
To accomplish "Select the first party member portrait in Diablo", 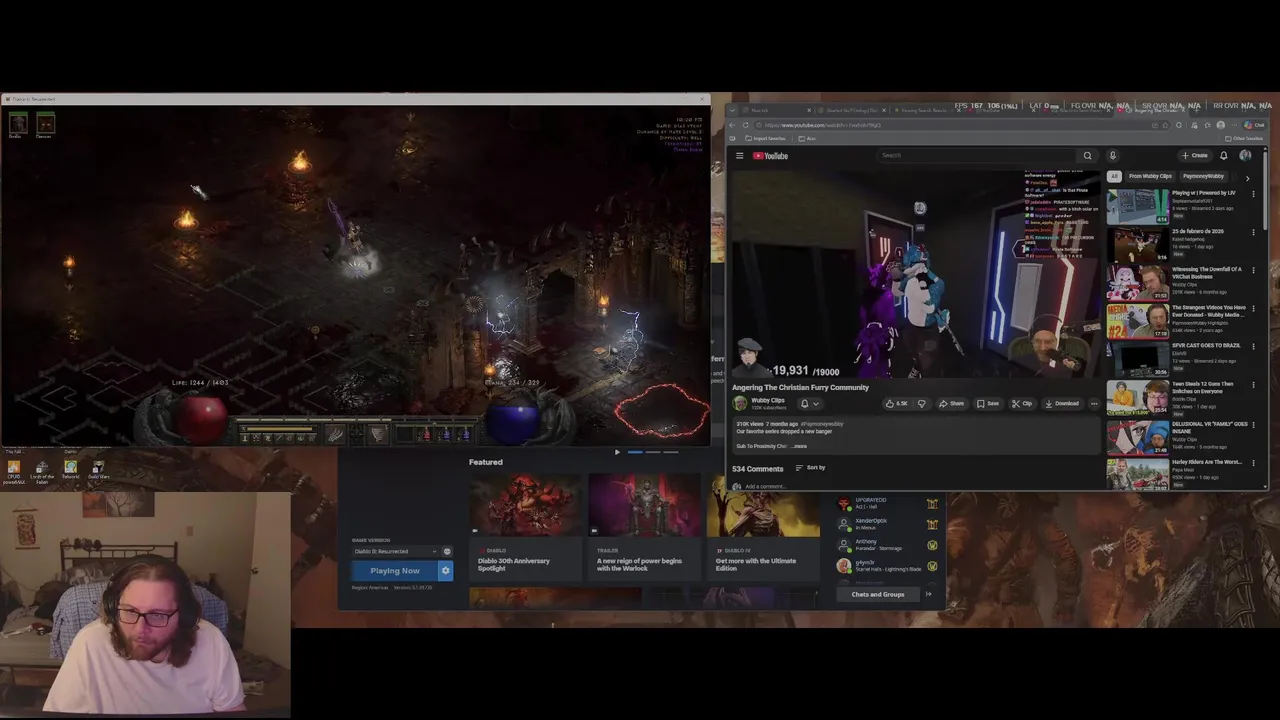I will pos(17,124).
